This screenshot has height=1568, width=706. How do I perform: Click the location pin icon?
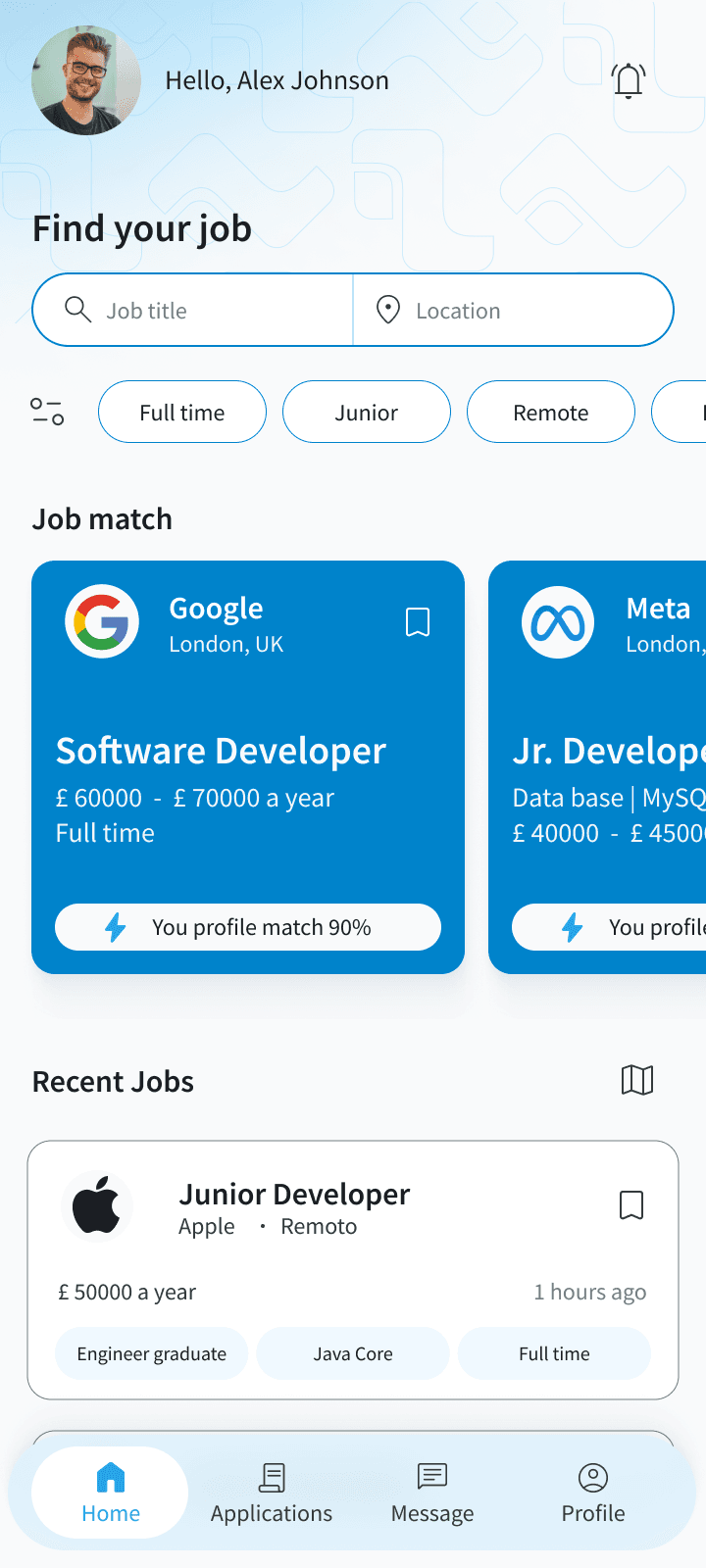pos(388,309)
